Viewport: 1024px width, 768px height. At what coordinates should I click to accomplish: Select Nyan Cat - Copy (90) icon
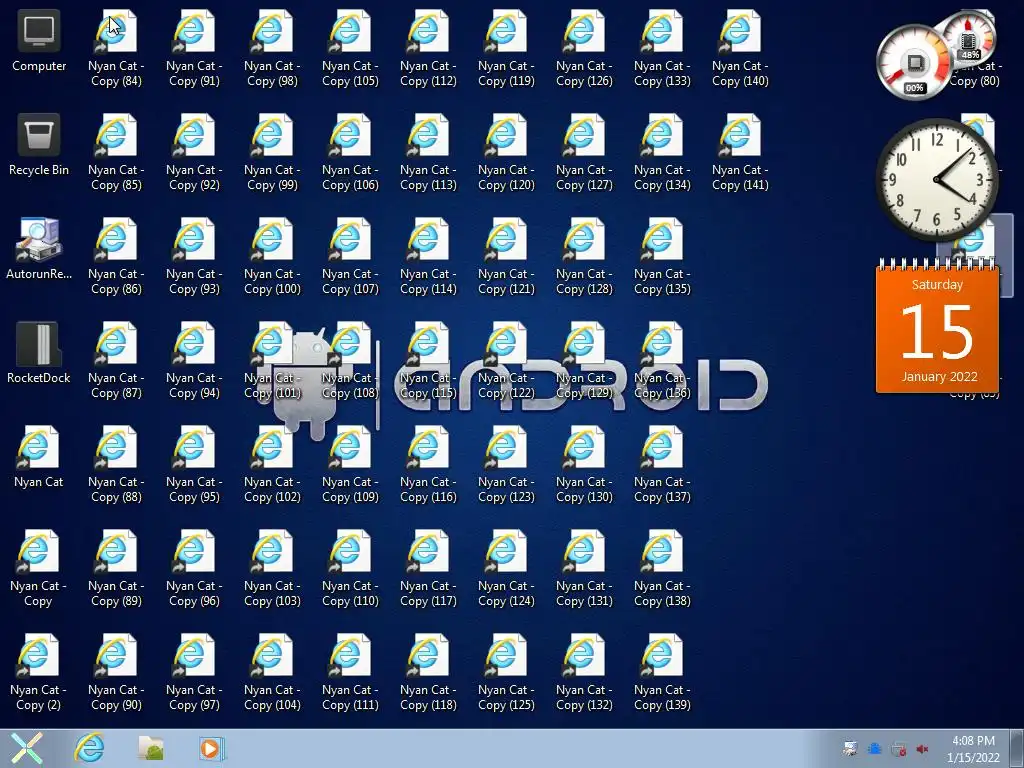click(x=116, y=673)
